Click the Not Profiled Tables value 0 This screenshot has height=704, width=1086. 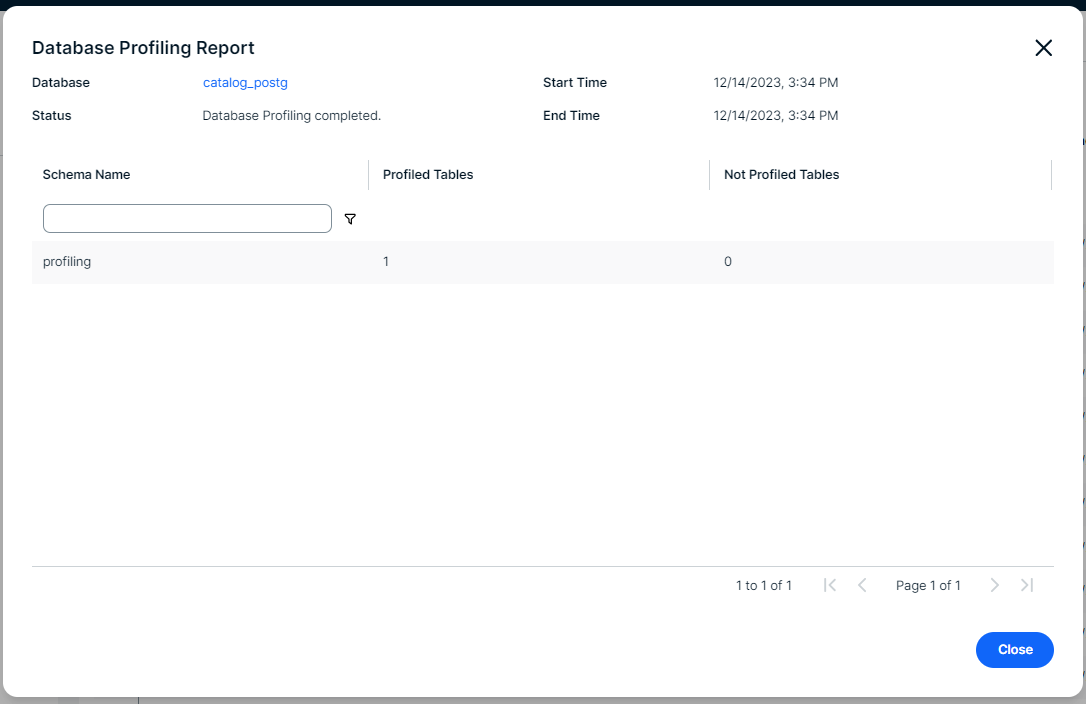point(728,262)
